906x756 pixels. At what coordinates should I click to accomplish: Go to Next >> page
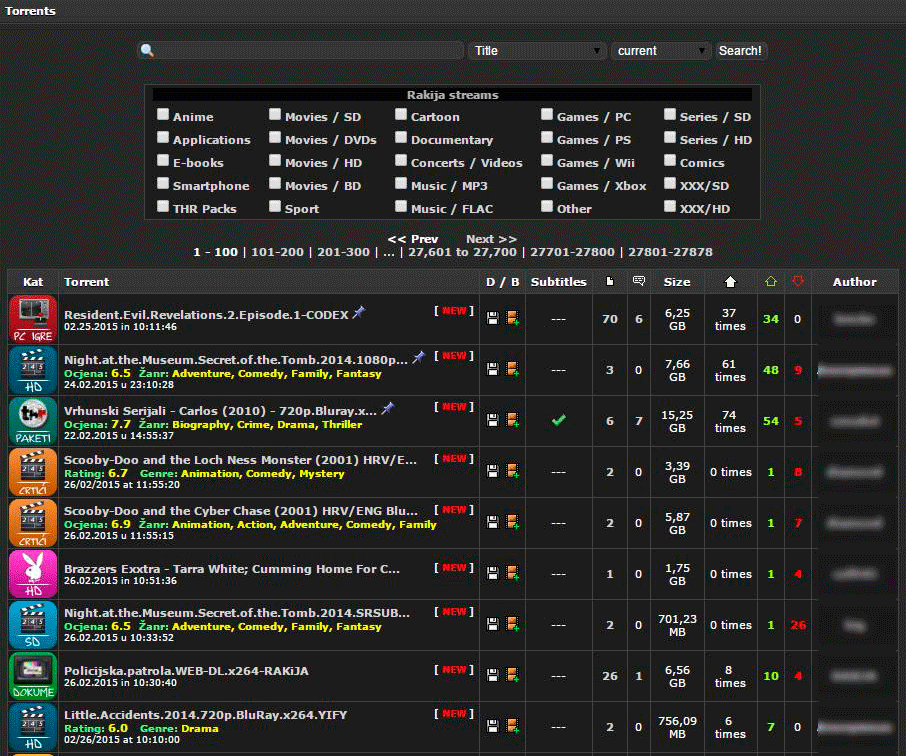point(491,239)
